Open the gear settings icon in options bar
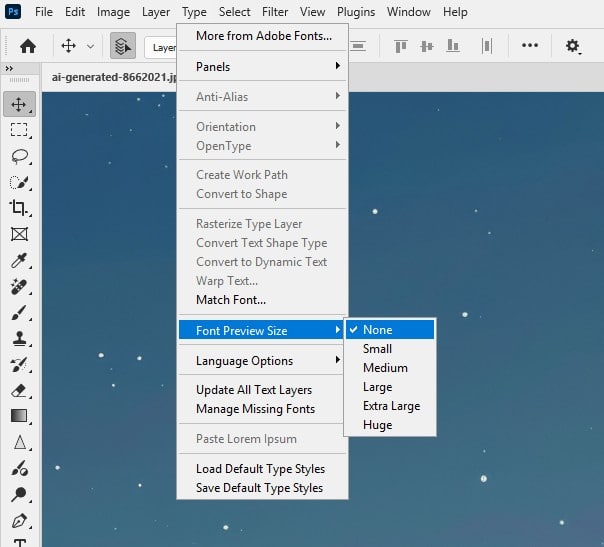Image resolution: width=604 pixels, height=547 pixels. coord(573,46)
